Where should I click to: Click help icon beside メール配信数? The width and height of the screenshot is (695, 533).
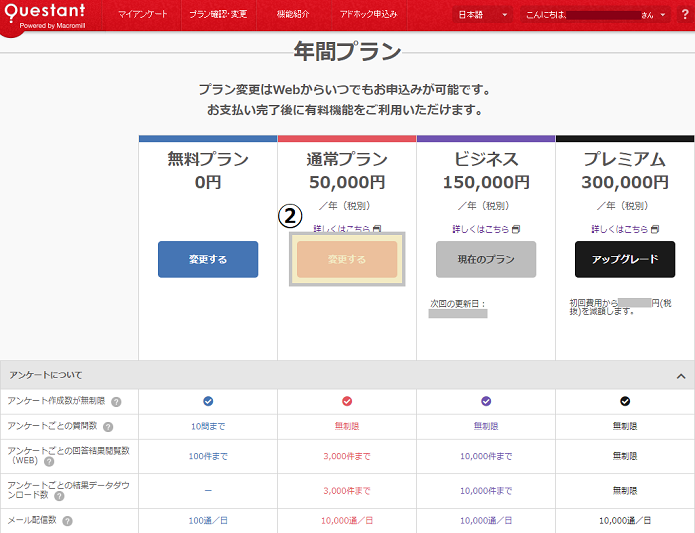(x=67, y=521)
